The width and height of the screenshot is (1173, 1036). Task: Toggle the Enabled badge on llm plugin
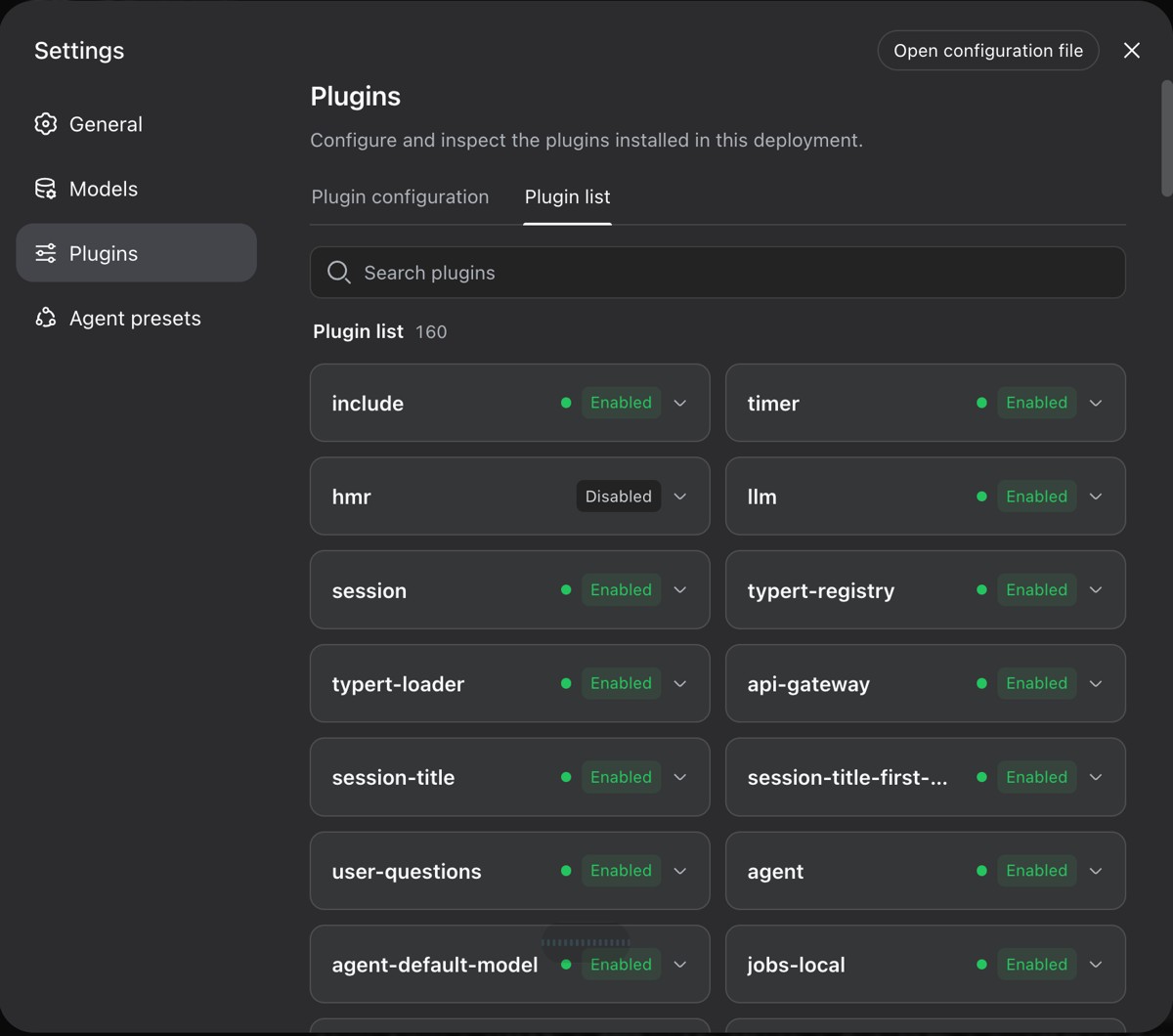pos(1037,496)
